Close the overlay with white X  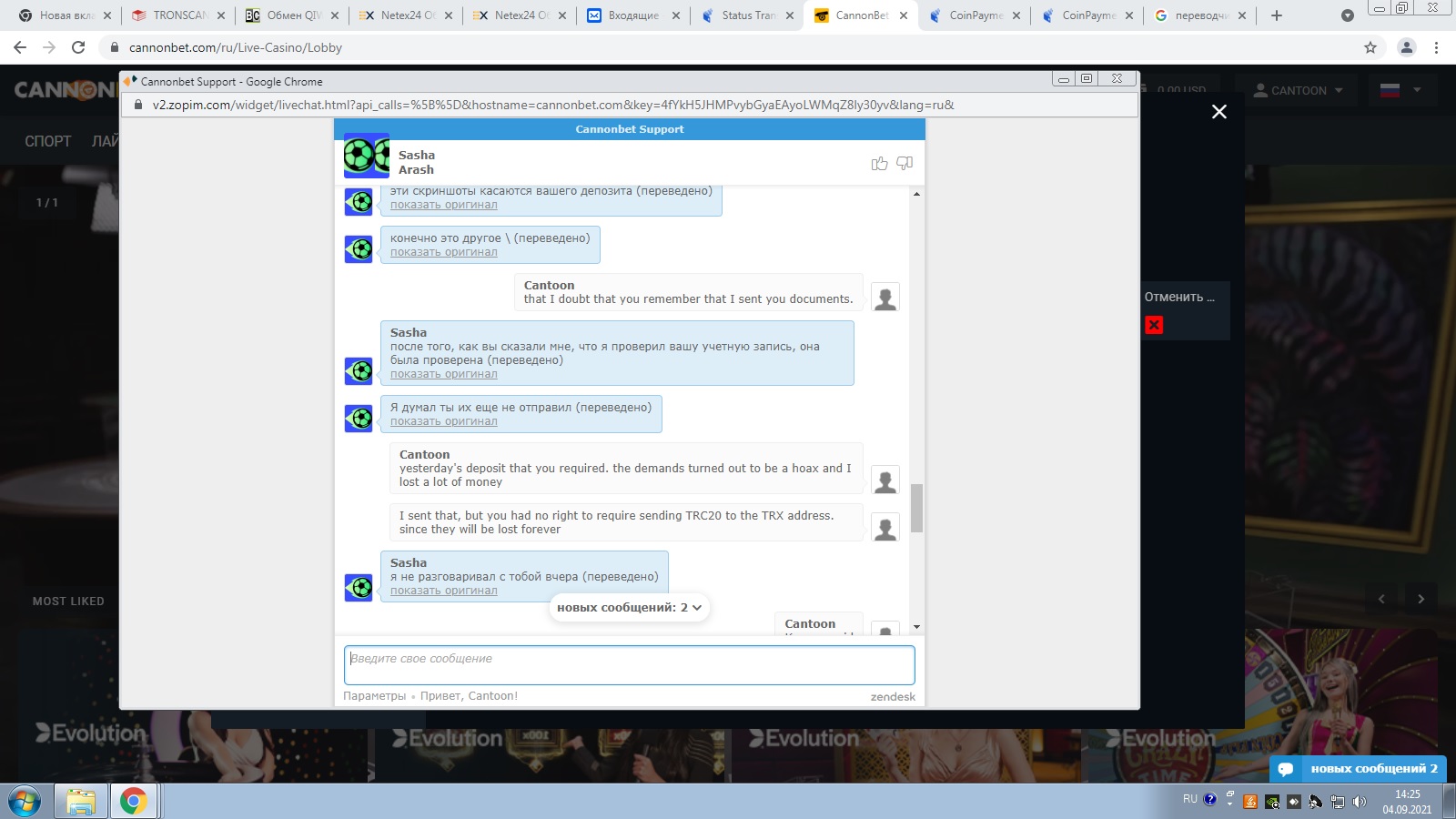1219,112
